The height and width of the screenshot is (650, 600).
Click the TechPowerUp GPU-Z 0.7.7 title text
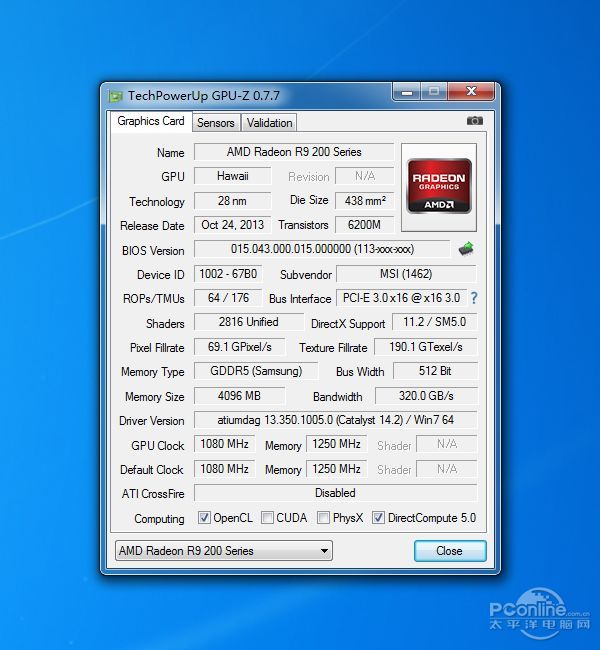point(204,96)
